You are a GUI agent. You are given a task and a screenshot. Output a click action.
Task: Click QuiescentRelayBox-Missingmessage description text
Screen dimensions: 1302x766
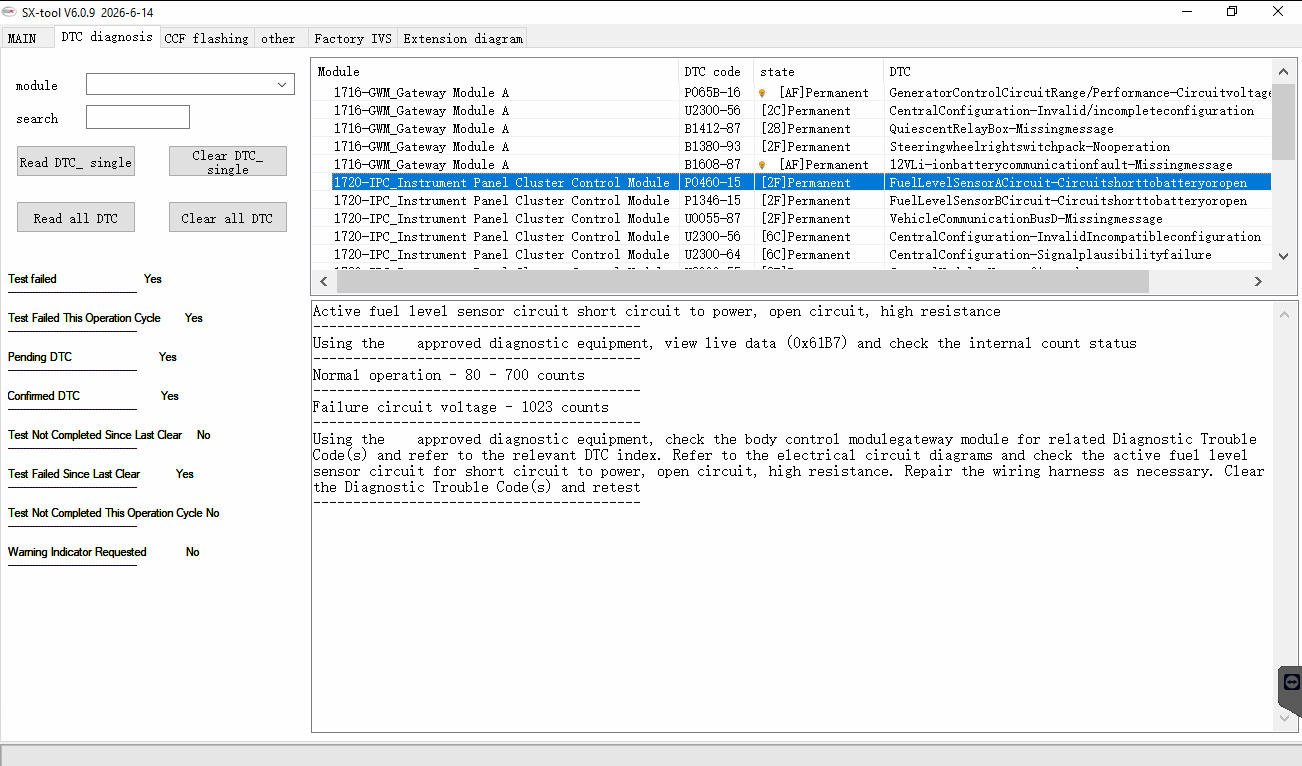[x=1001, y=129]
